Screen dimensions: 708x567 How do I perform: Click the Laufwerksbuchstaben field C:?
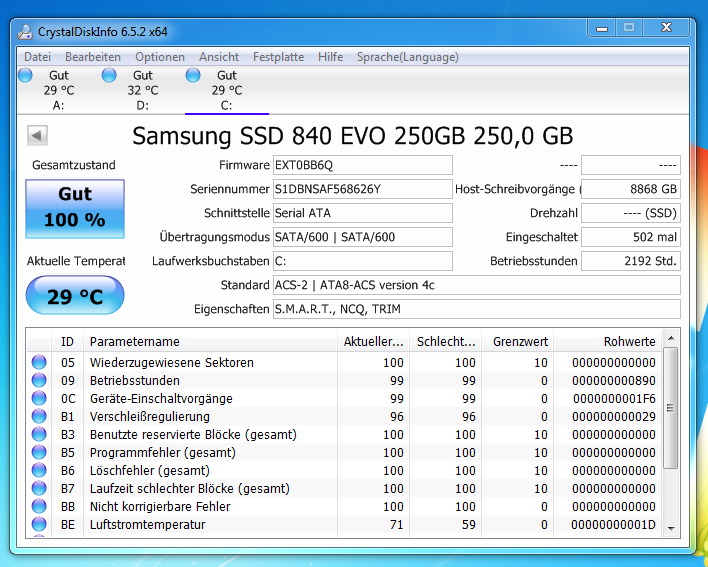point(363,261)
